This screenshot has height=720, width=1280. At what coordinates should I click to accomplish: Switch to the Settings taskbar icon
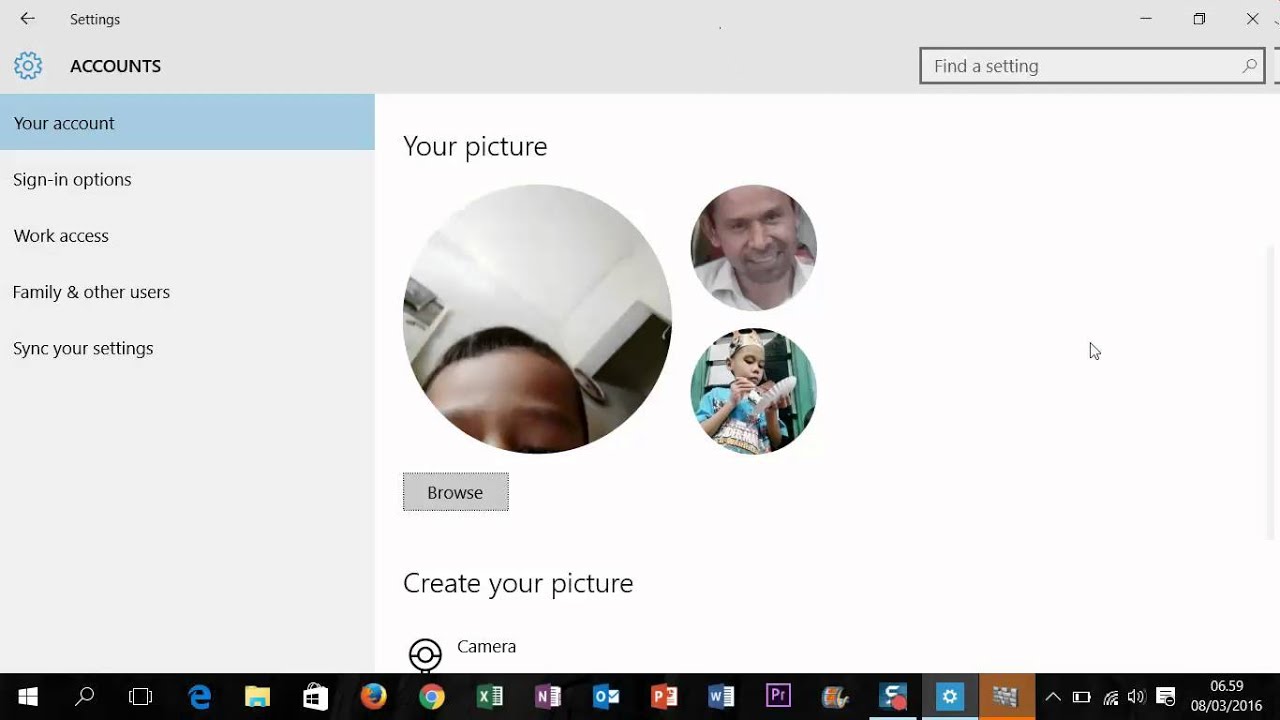(x=950, y=696)
